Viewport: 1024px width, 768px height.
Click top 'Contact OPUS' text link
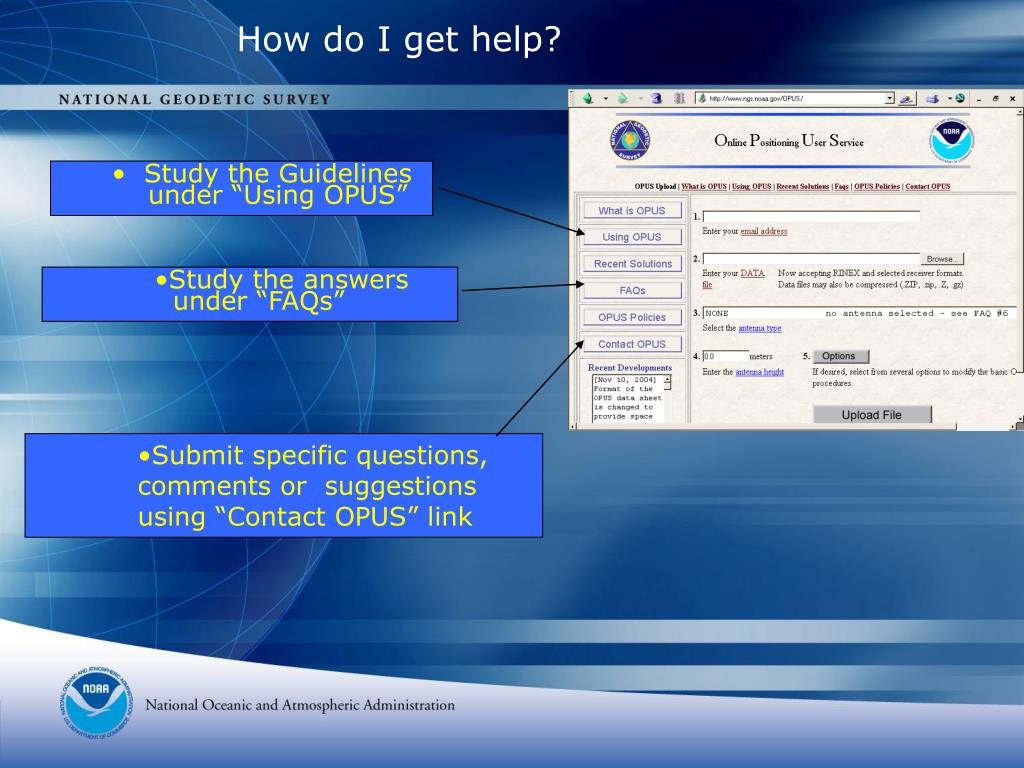927,186
